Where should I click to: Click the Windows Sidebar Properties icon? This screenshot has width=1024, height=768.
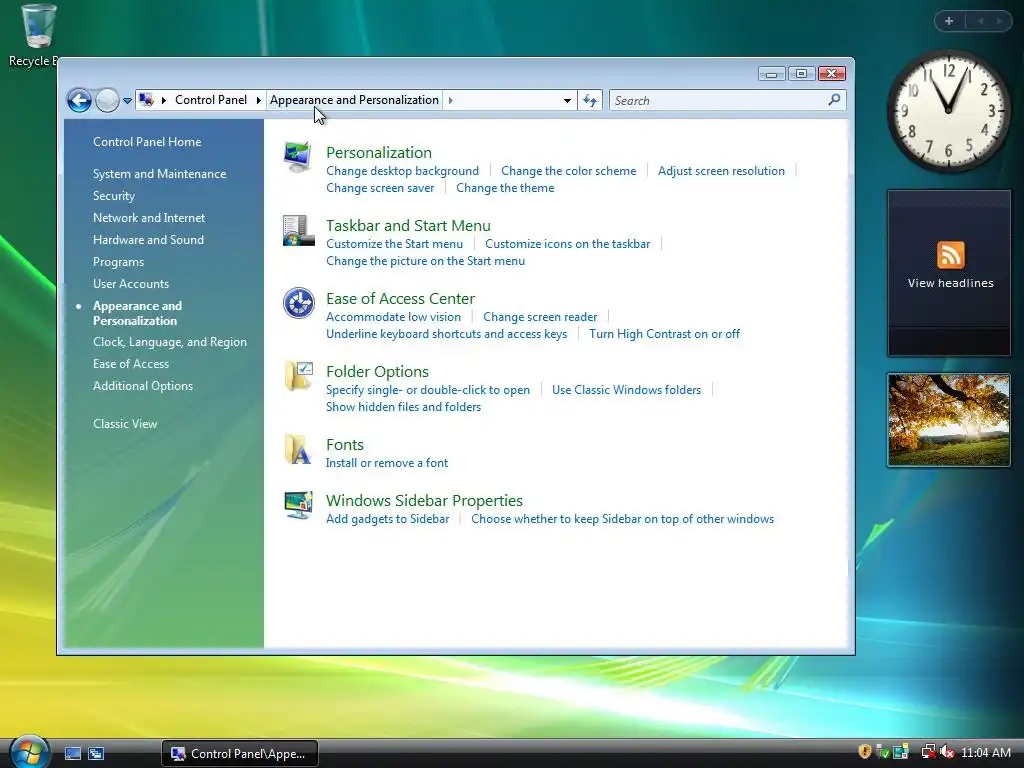(x=298, y=505)
